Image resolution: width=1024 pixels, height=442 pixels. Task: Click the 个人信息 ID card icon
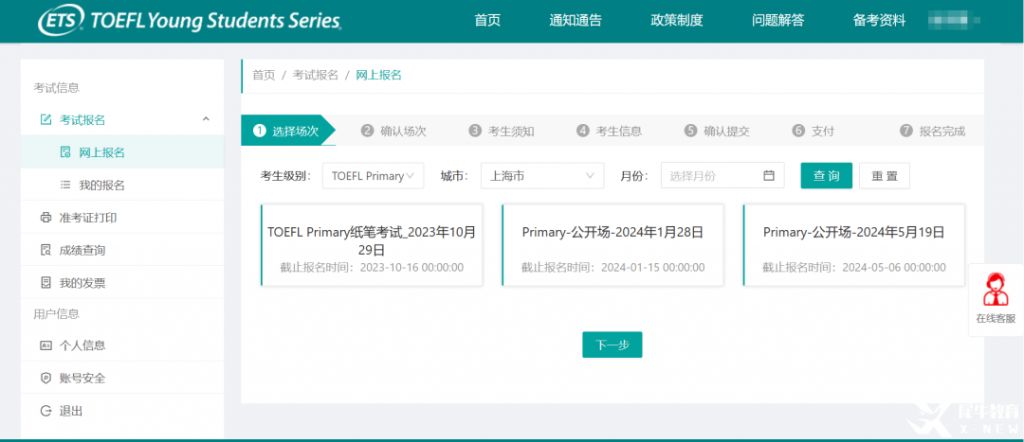pos(45,345)
